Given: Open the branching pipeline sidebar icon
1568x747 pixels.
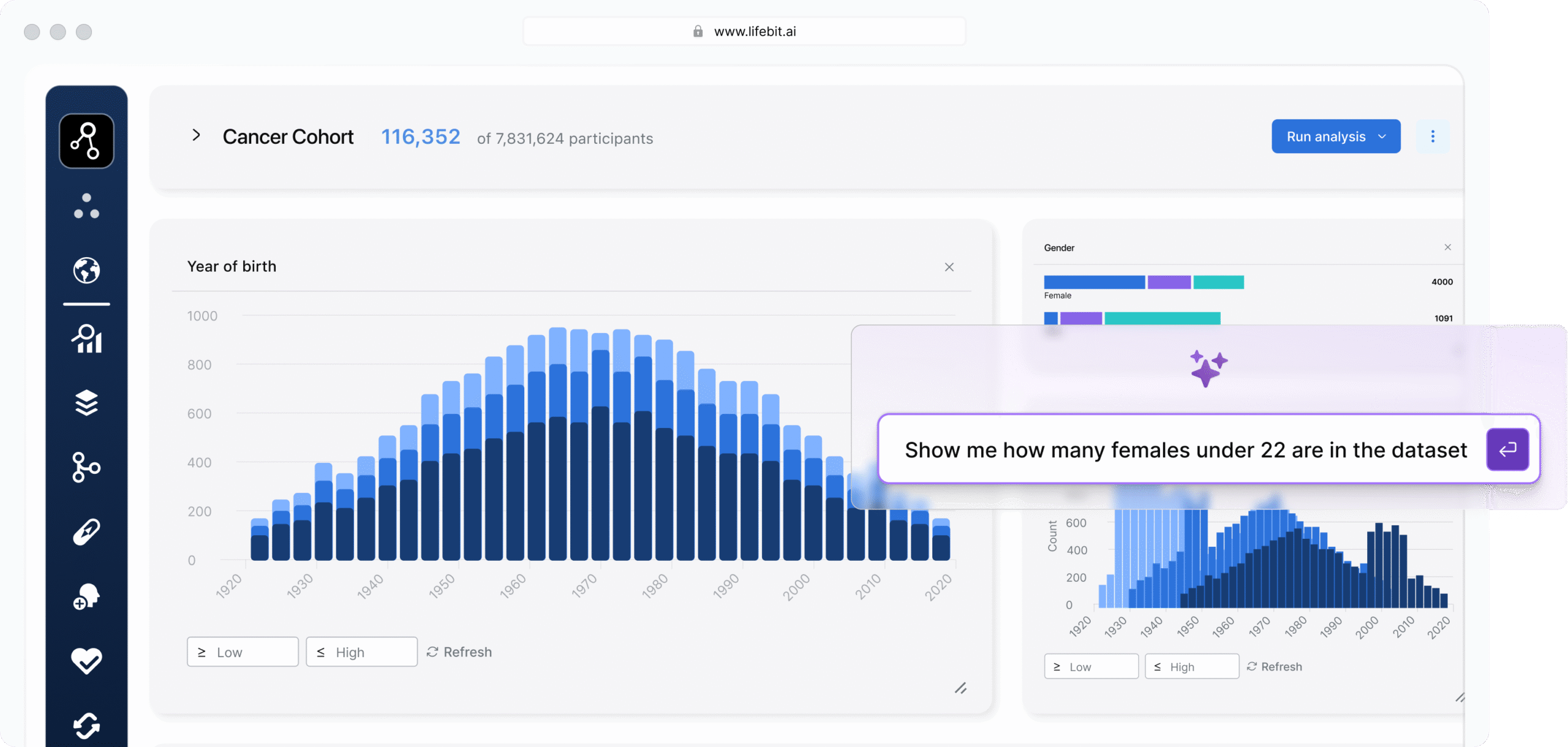Looking at the screenshot, I should [86, 467].
